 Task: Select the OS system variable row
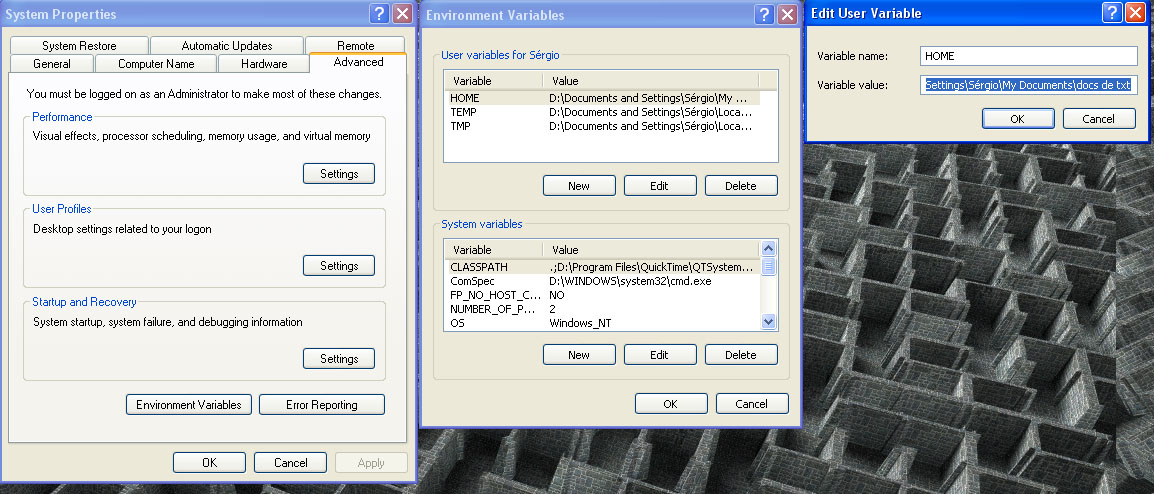pyautogui.click(x=602, y=323)
